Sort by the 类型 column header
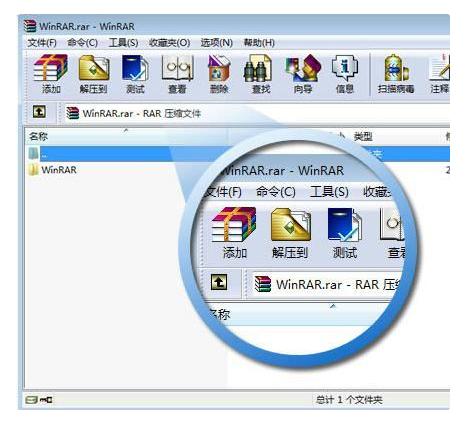This screenshot has height=423, width=474. click(363, 136)
